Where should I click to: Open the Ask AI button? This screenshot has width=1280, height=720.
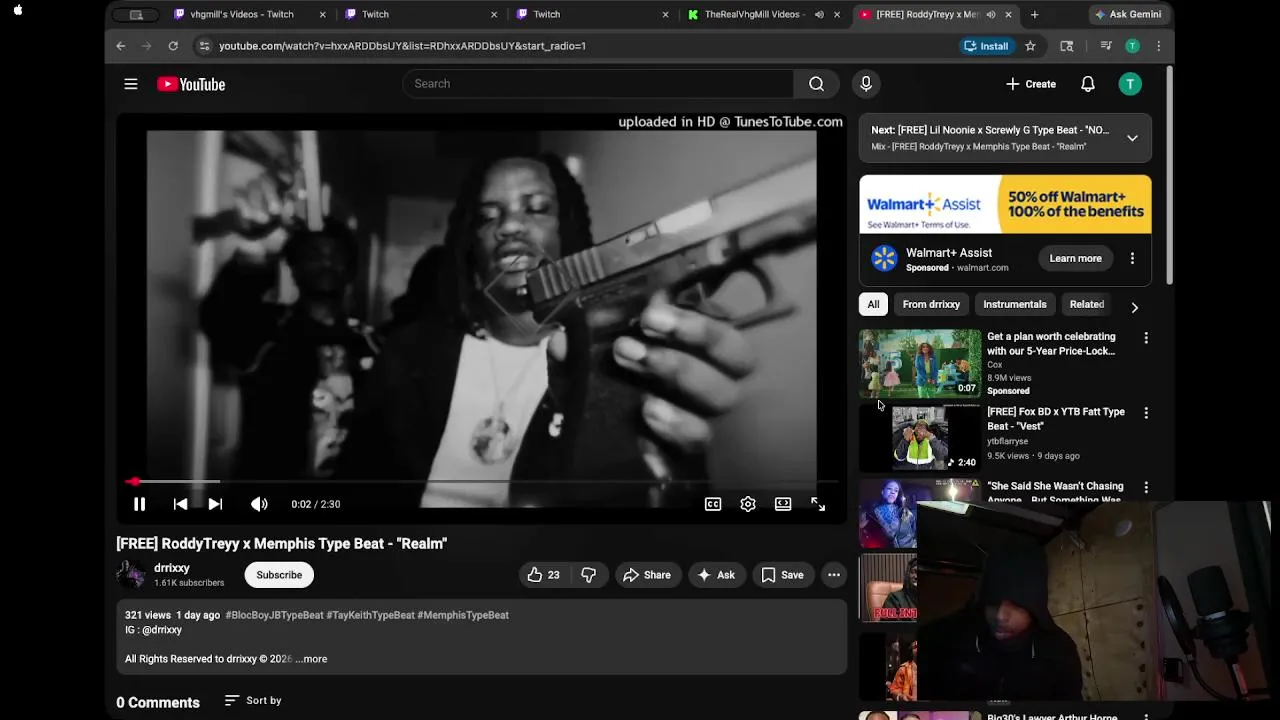coord(716,575)
